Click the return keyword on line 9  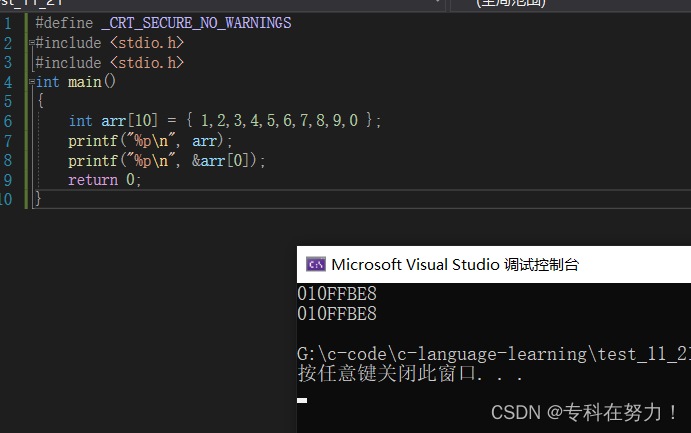[93, 180]
